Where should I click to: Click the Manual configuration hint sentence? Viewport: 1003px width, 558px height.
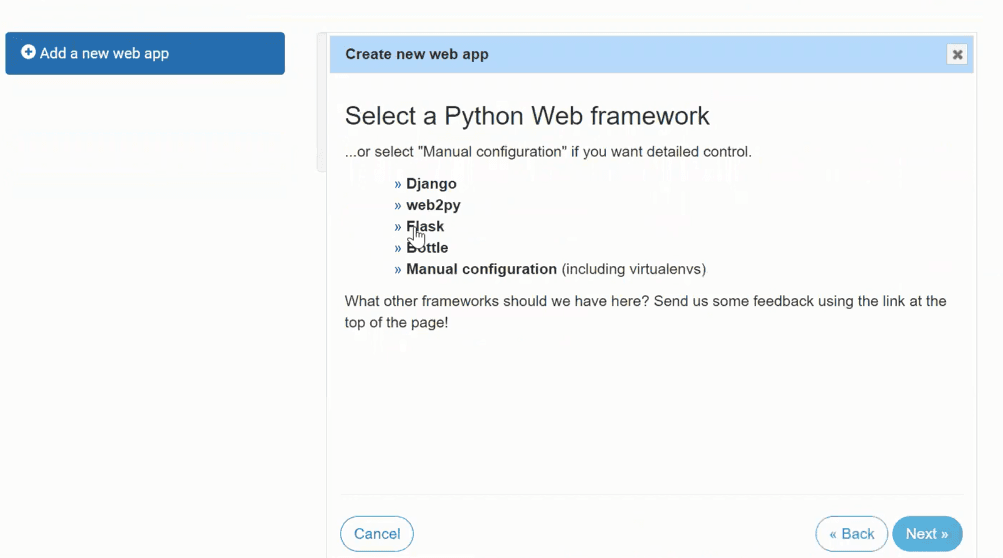tap(548, 152)
